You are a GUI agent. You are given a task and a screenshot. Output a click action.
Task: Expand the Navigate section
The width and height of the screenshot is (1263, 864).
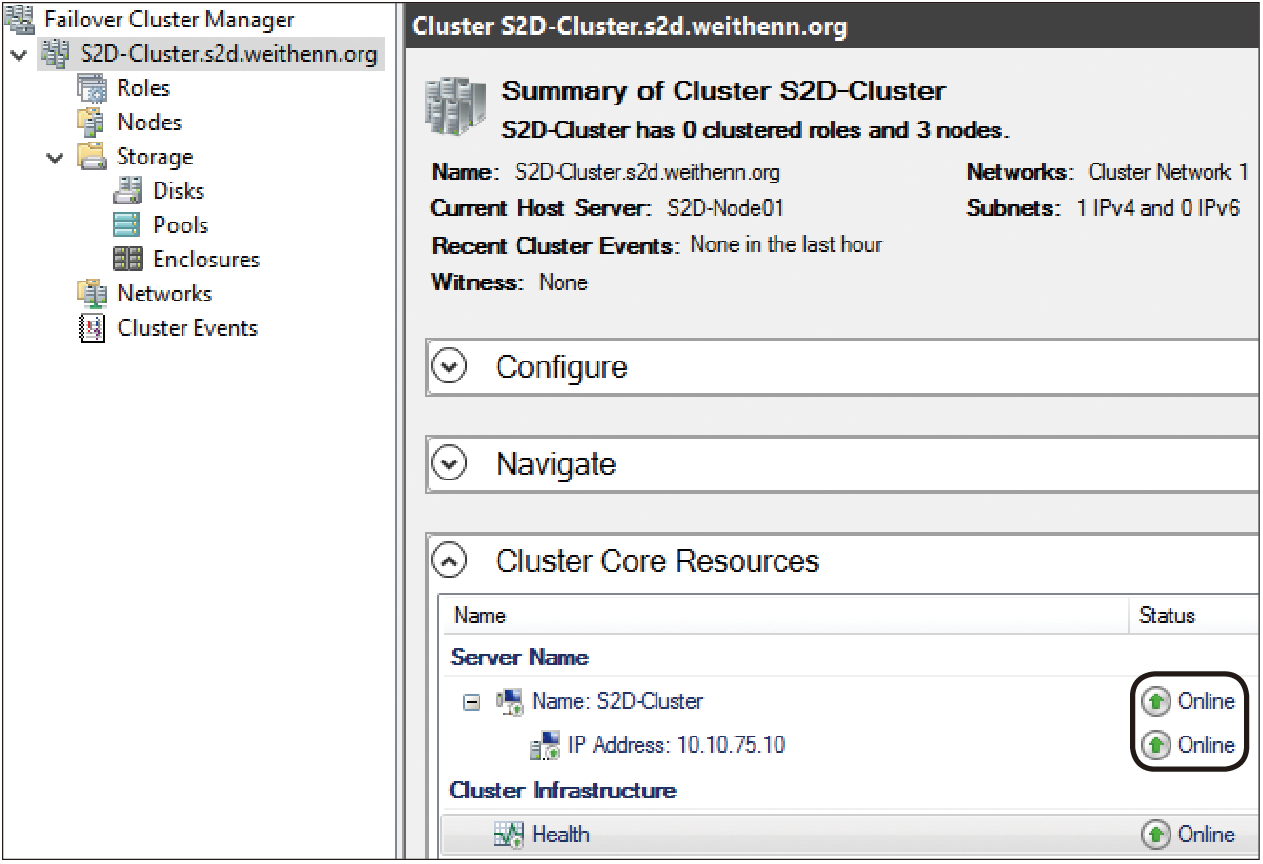[x=449, y=464]
